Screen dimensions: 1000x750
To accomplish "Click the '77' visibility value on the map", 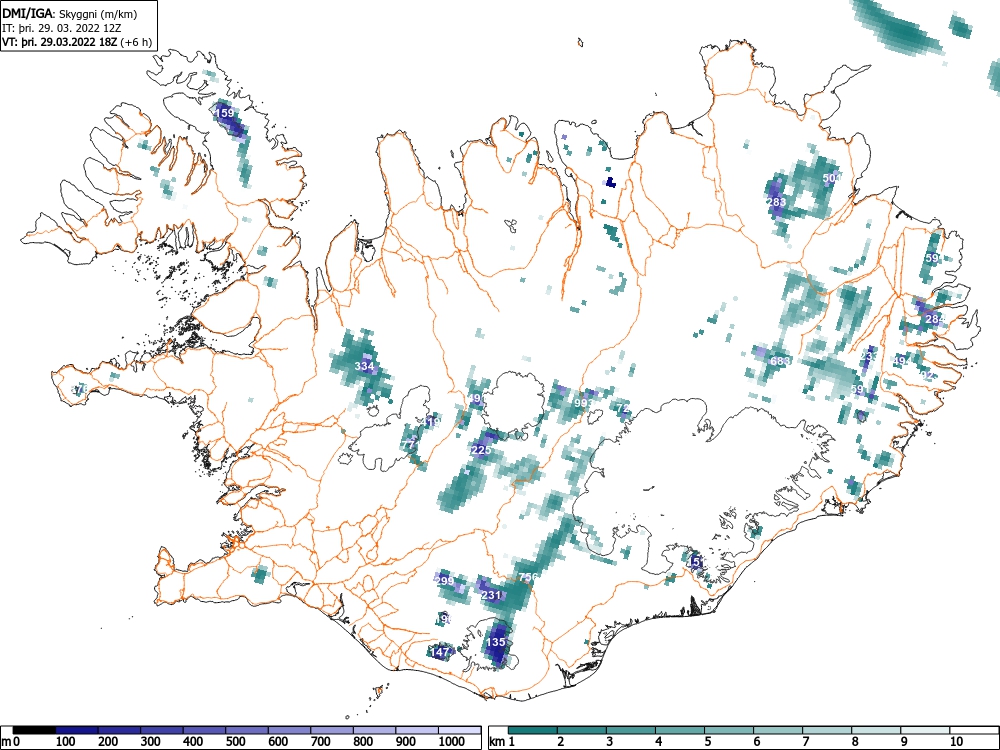I will 409,445.
